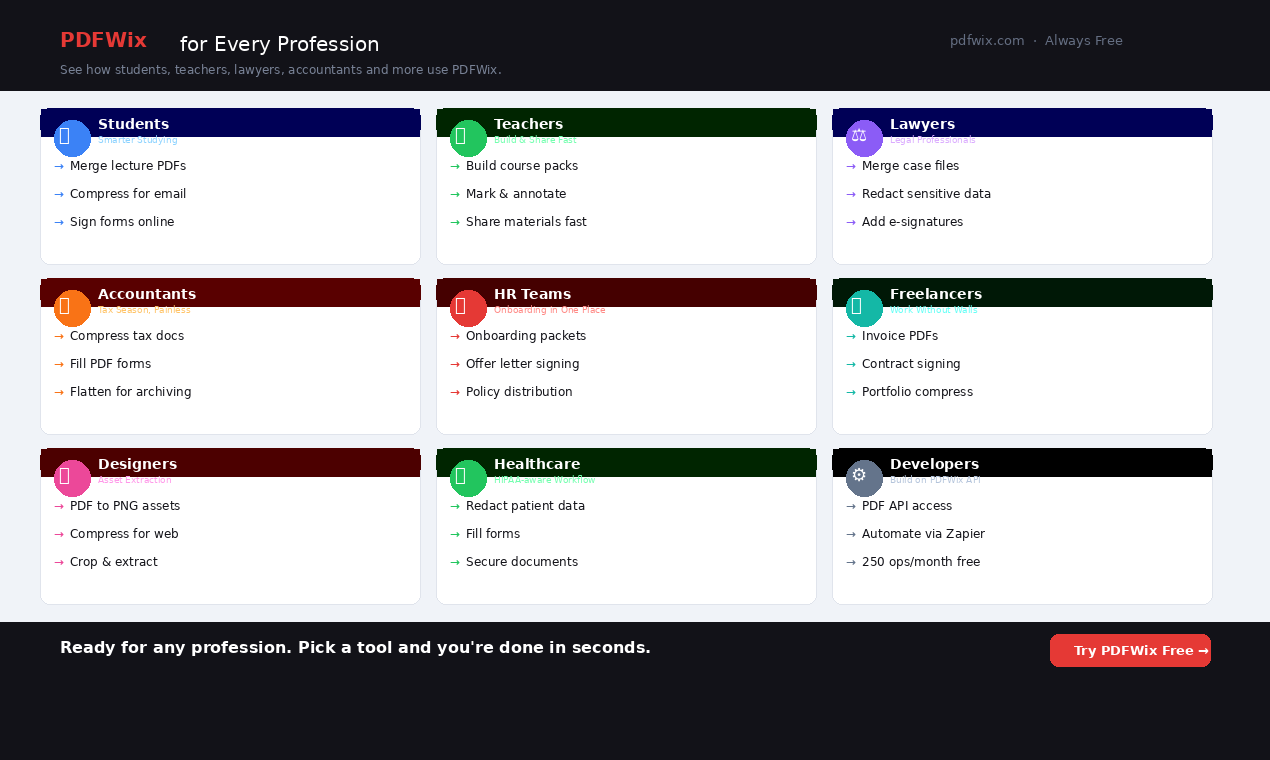Click 'Build course packs' item
This screenshot has height=760, width=1270.
coord(522,166)
